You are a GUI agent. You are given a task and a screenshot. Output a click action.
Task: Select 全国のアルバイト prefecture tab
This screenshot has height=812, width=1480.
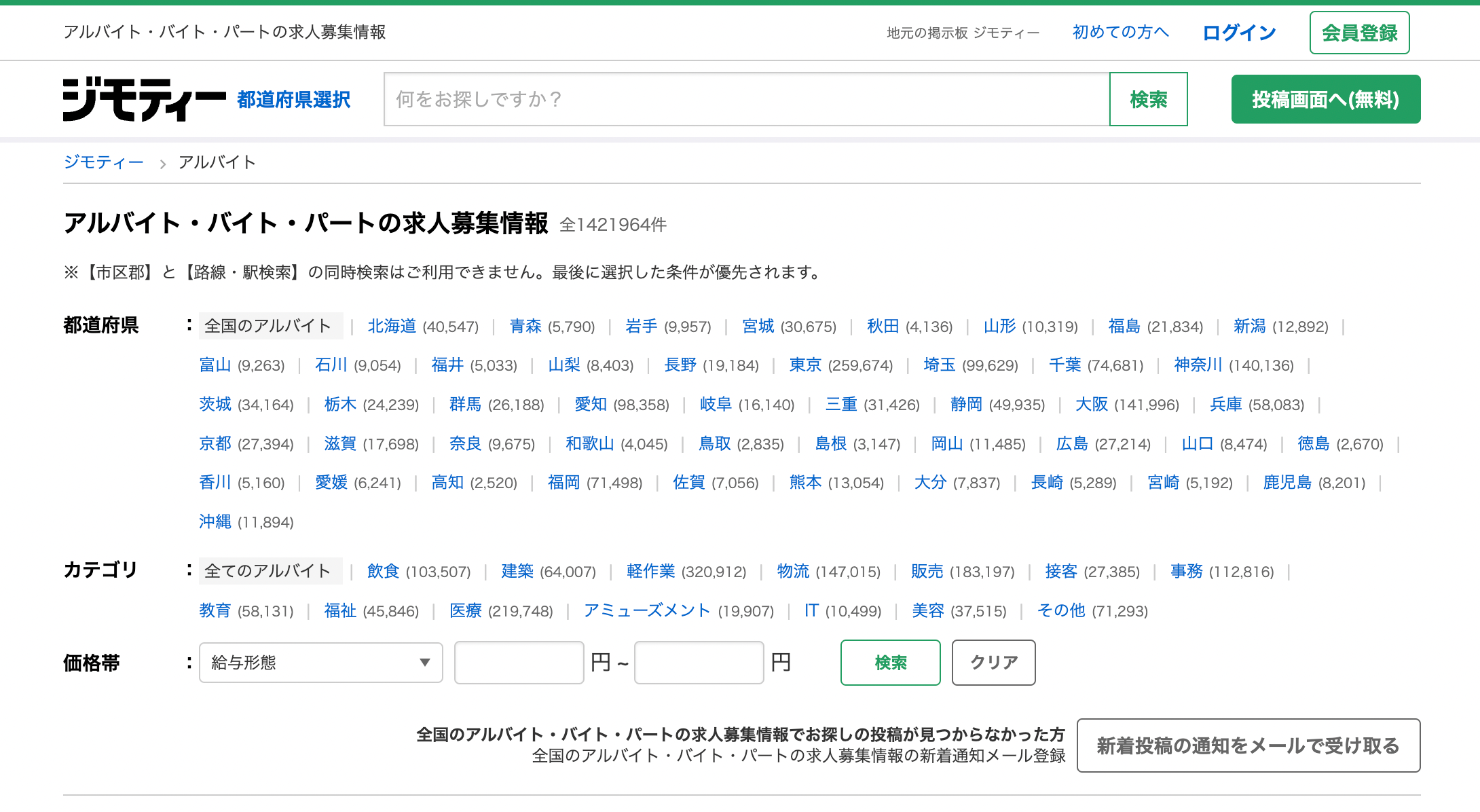click(267, 326)
